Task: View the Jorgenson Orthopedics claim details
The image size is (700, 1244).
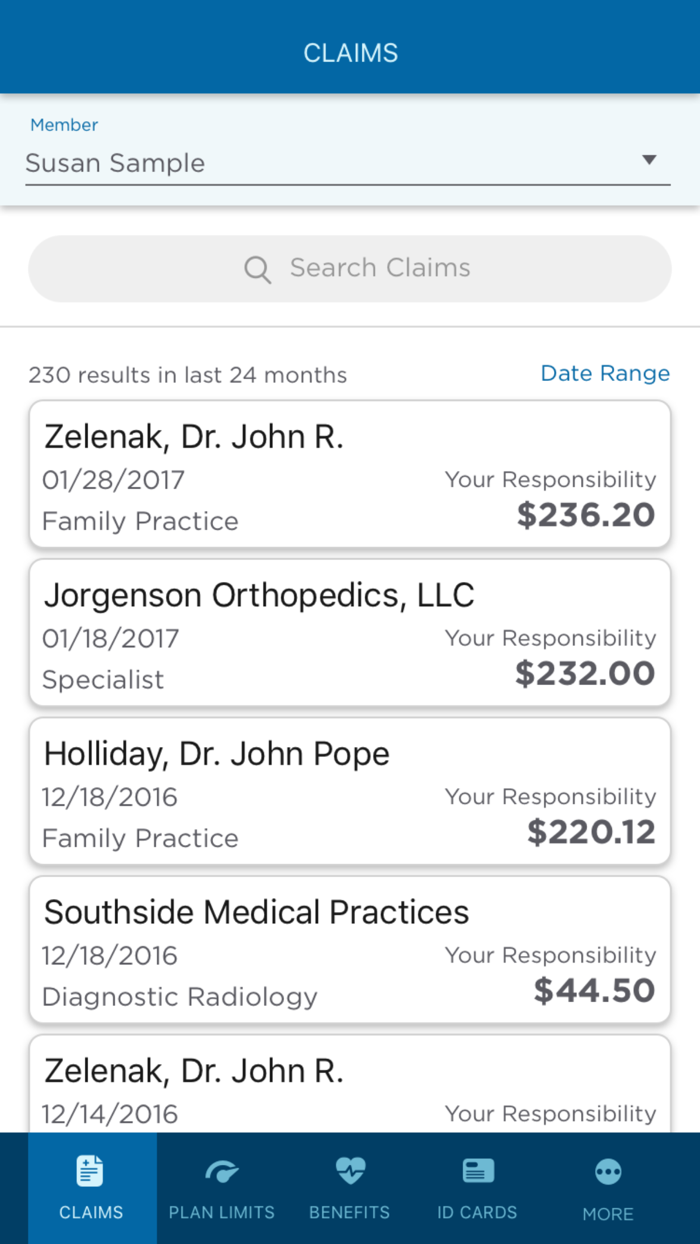Action: (x=350, y=632)
